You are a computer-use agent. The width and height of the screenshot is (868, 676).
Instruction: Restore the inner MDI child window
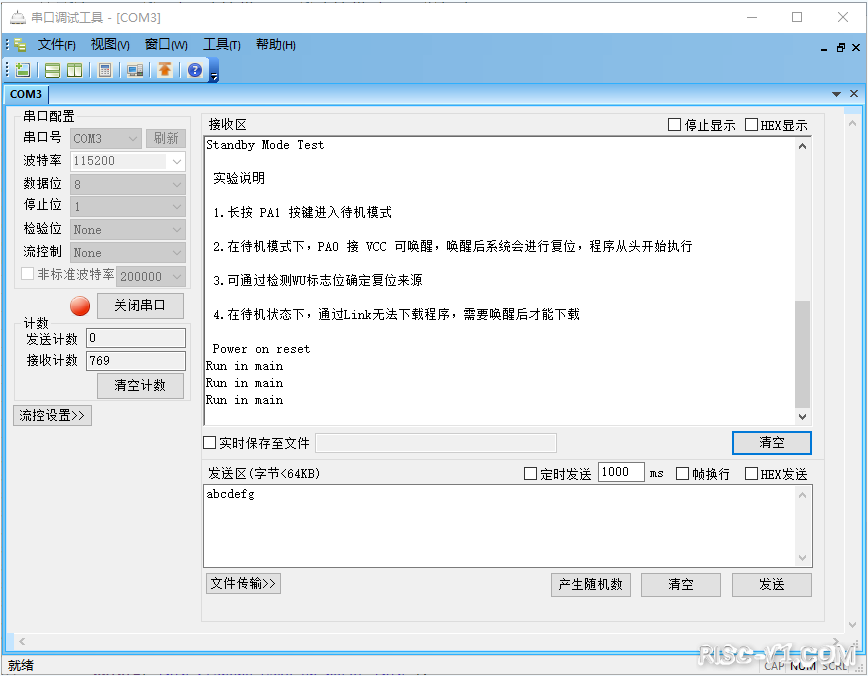tap(840, 48)
